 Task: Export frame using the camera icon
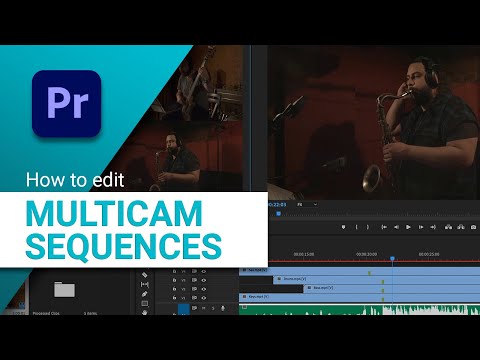click(473, 227)
